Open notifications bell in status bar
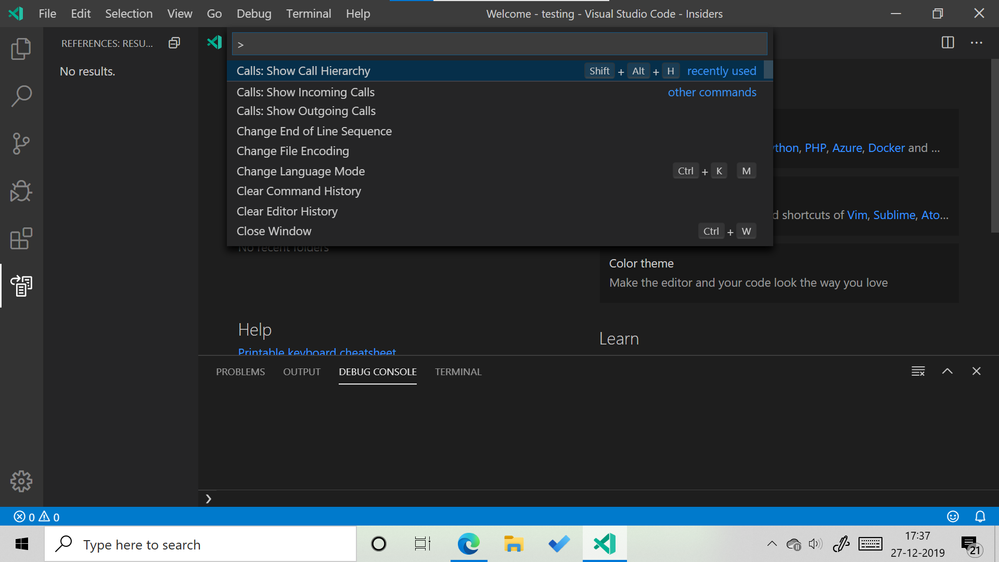The height and width of the screenshot is (562, 999). pyautogui.click(x=980, y=517)
